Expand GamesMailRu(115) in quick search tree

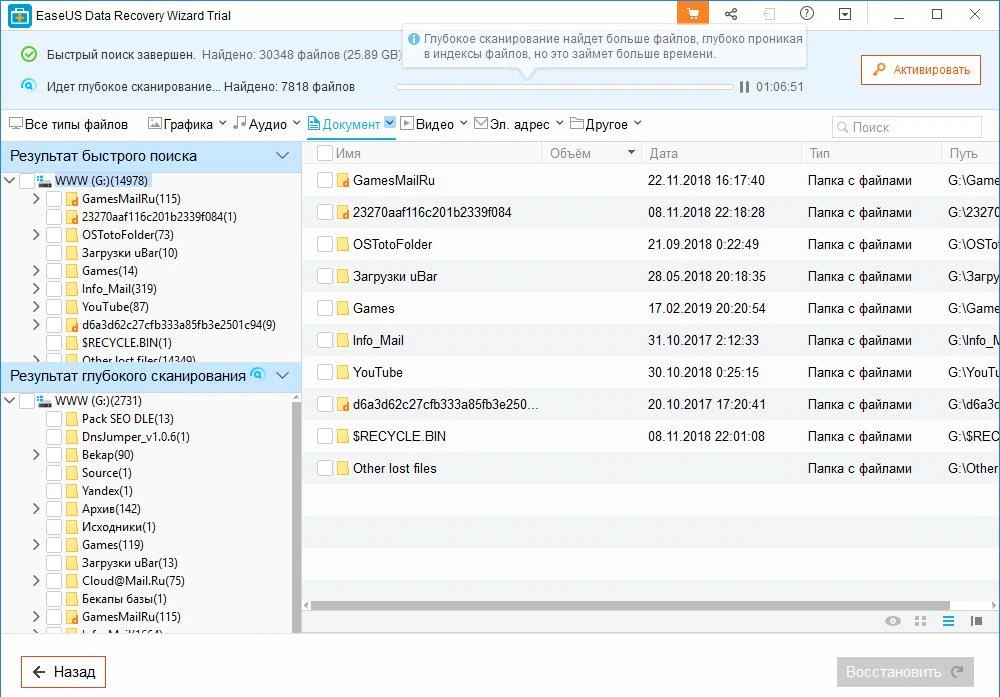point(36,199)
